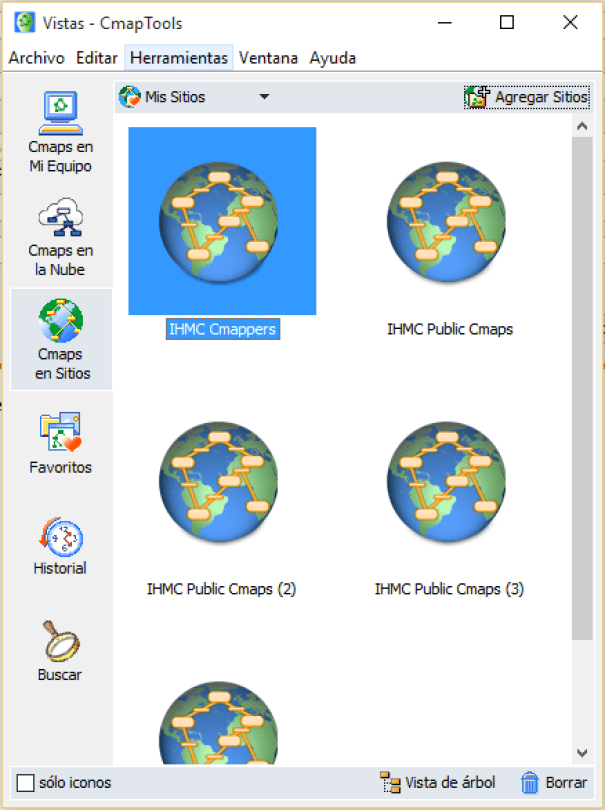Expand the Mis Sitios dropdown
This screenshot has width=605, height=810.
click(x=264, y=97)
